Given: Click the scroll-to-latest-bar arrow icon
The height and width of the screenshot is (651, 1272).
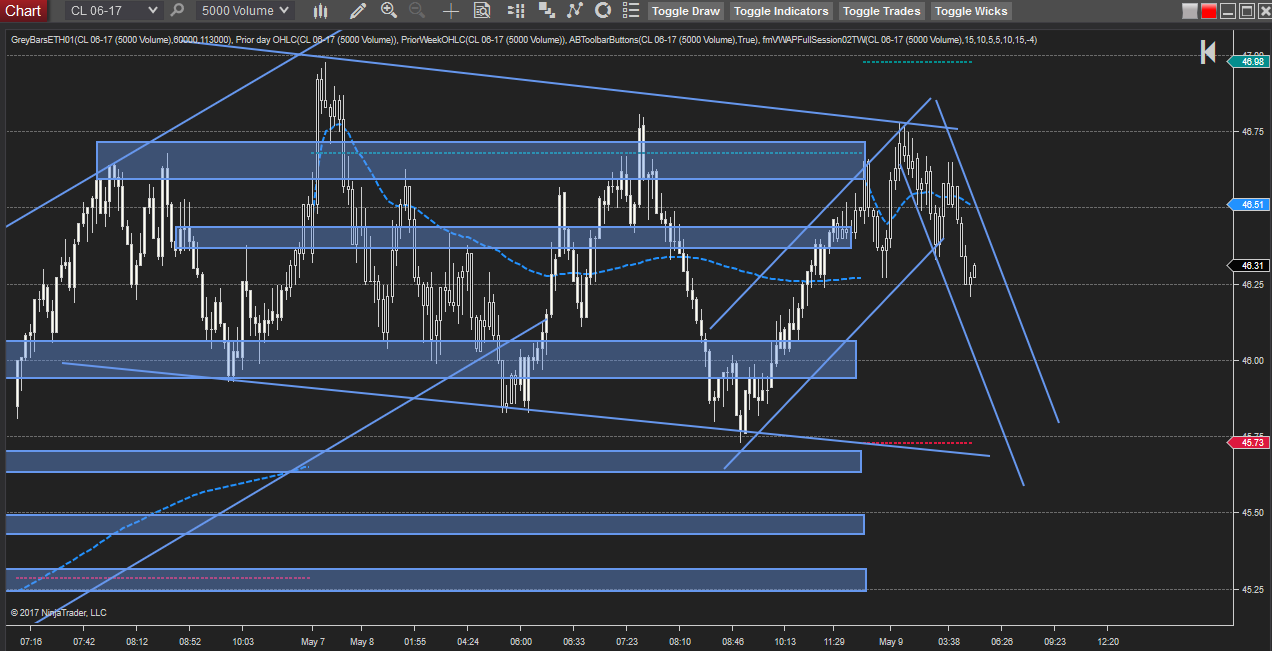Looking at the screenshot, I should click(x=1208, y=52).
